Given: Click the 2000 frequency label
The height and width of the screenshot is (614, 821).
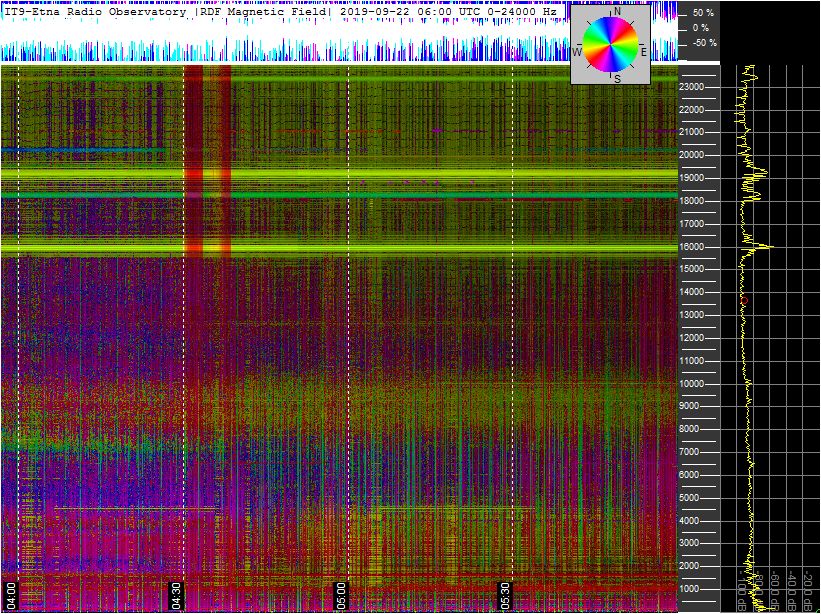Looking at the screenshot, I should [690, 566].
